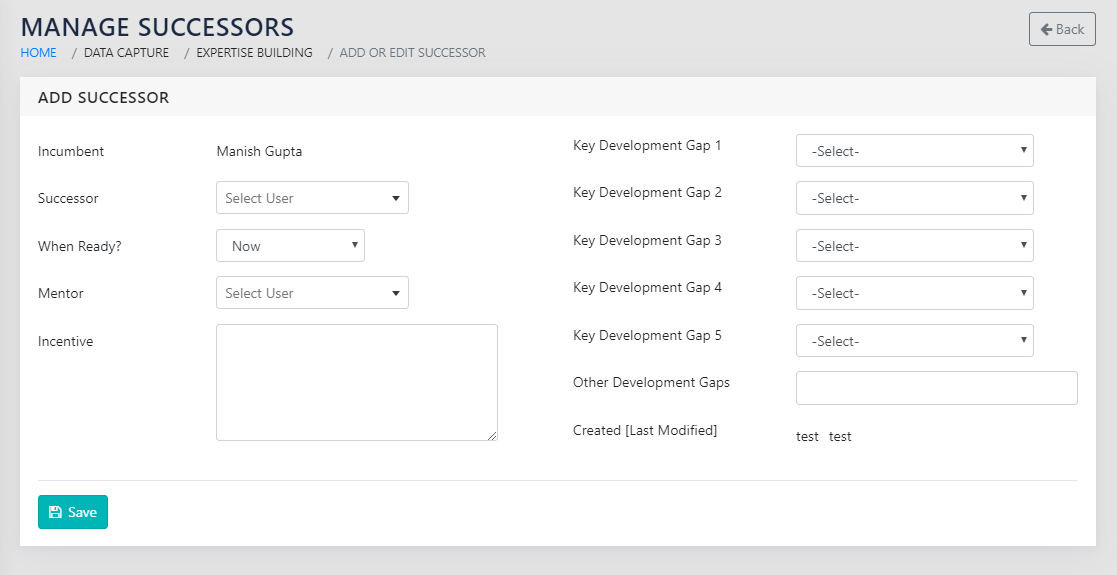Go to HOME breadcrumb link
Screen dimensions: 1117x575
[x=39, y=53]
